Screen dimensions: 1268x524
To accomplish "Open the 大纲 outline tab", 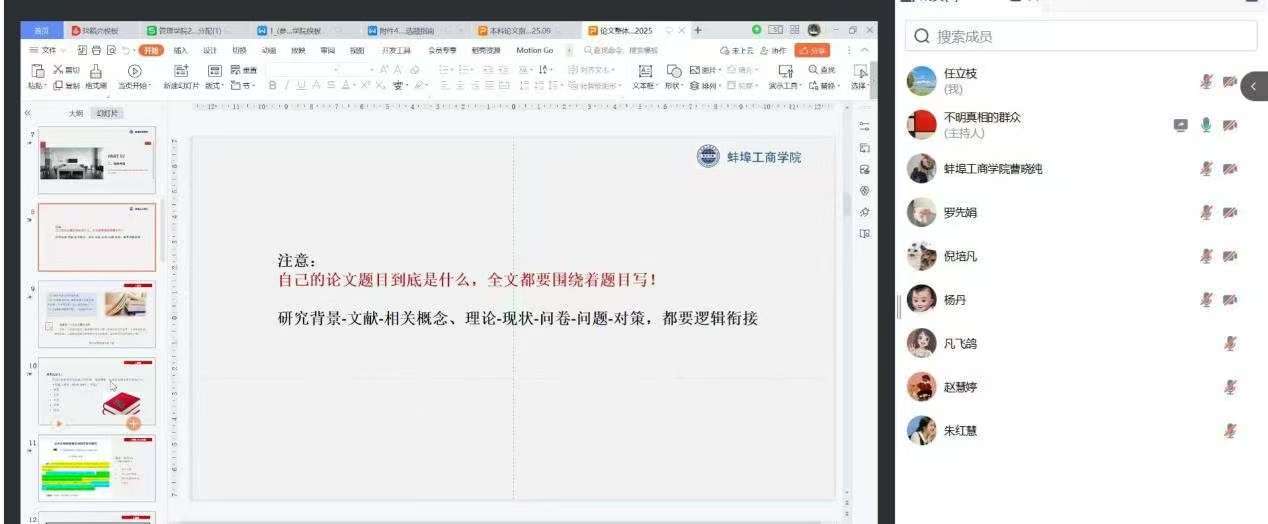I will 76,113.
